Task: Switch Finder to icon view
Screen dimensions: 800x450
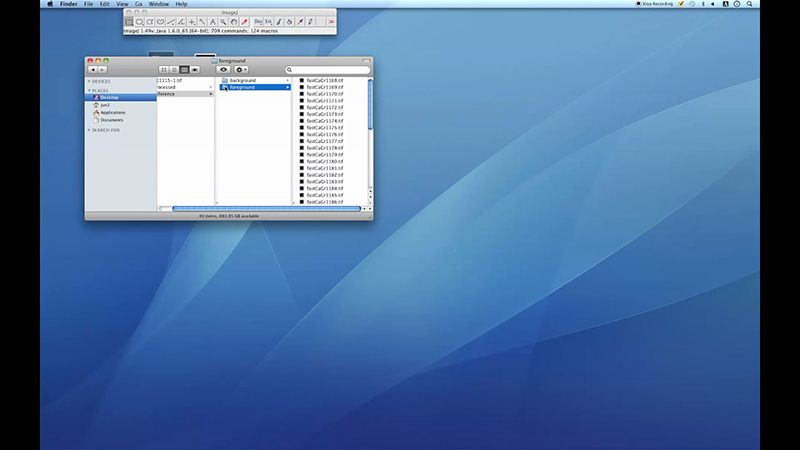Action: 164,69
